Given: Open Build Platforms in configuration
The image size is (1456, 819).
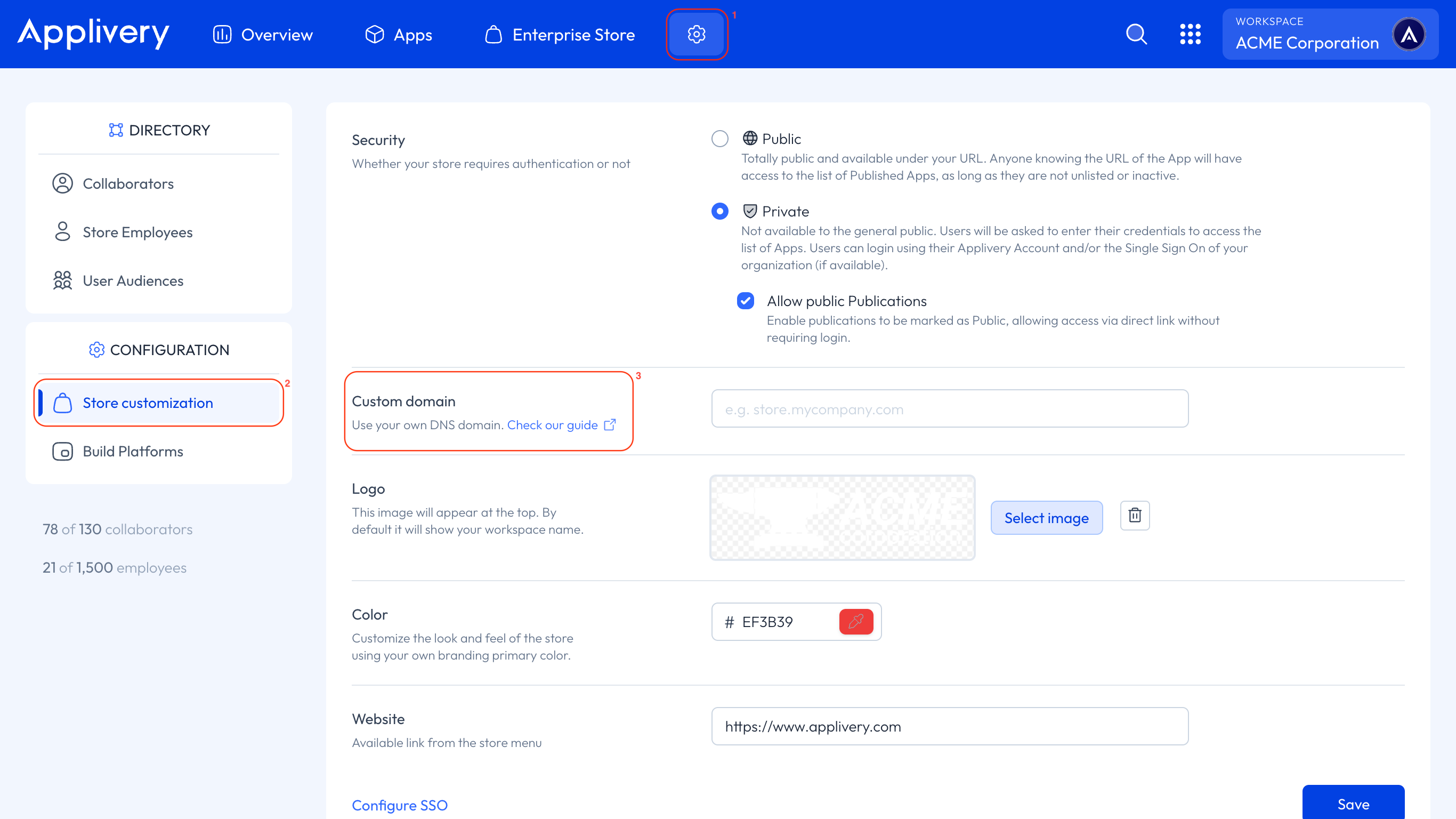Looking at the screenshot, I should tap(133, 451).
